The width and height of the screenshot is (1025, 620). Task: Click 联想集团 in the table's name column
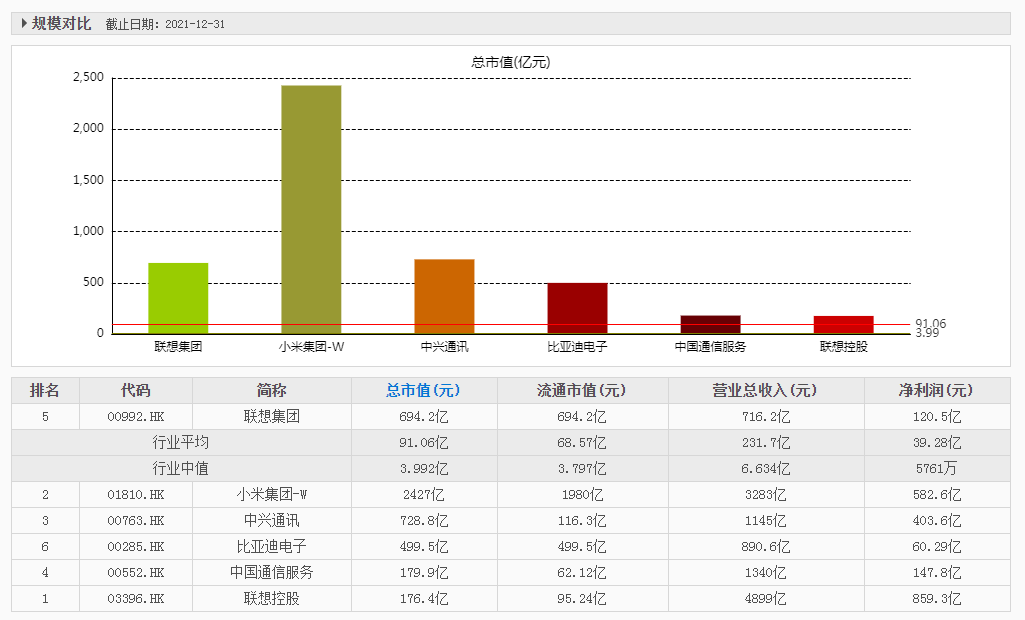271,416
